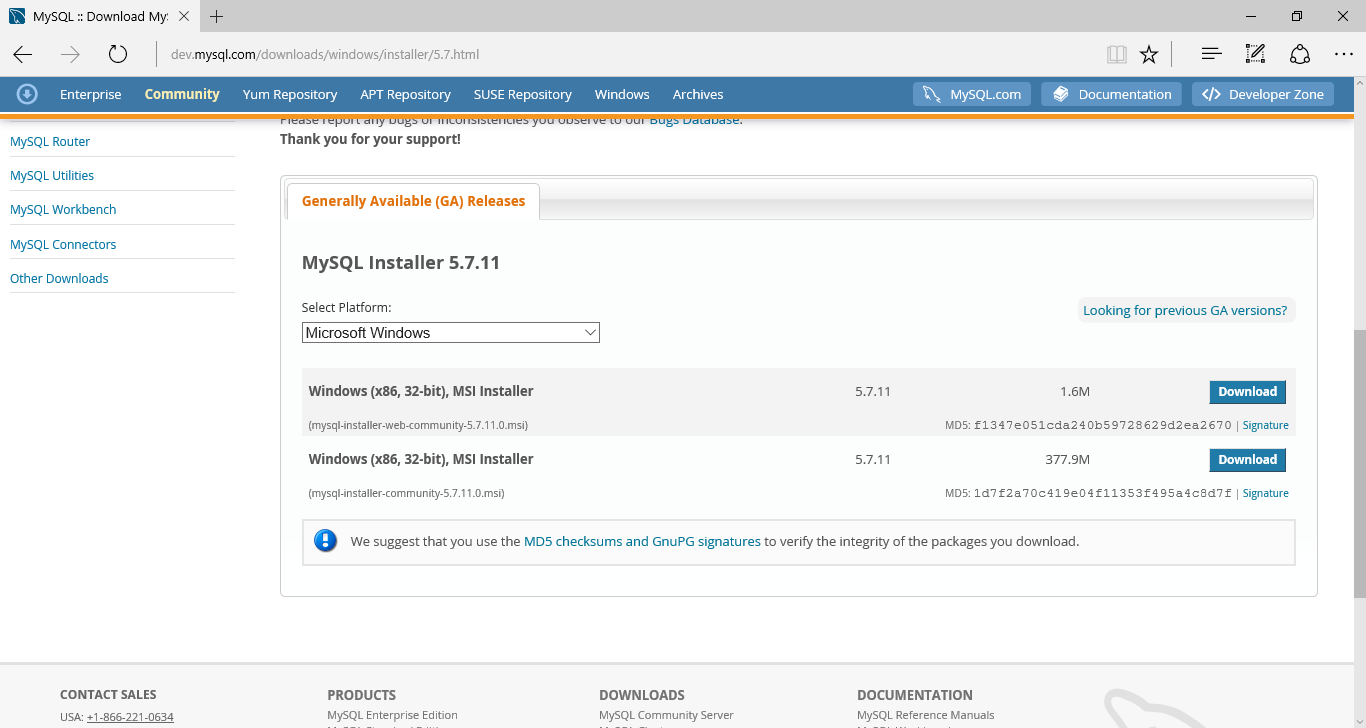Go to SUSE Repository nav item
This screenshot has width=1366, height=728.
click(x=523, y=94)
